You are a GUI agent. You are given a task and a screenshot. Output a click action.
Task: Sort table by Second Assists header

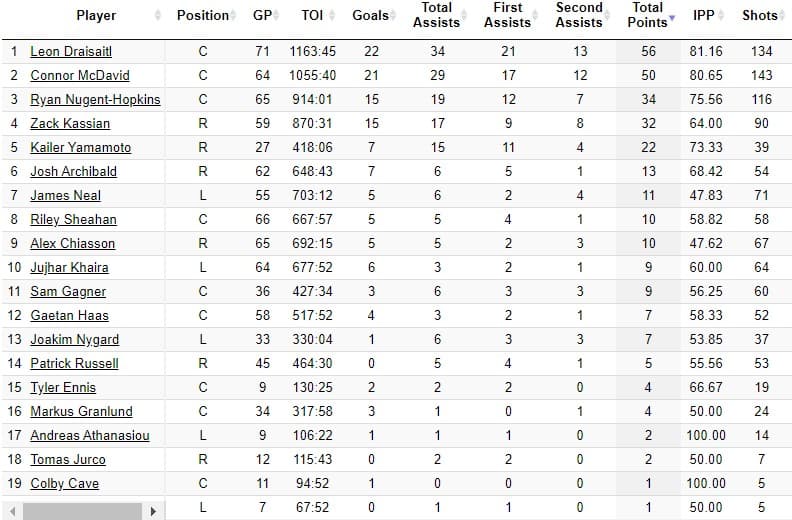coord(579,15)
